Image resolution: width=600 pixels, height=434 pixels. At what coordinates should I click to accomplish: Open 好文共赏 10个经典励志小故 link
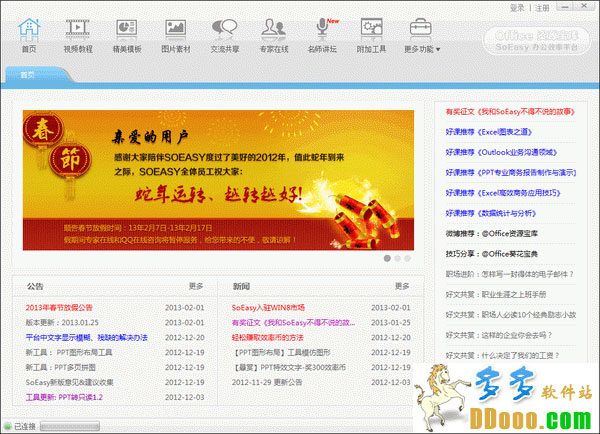coord(511,314)
